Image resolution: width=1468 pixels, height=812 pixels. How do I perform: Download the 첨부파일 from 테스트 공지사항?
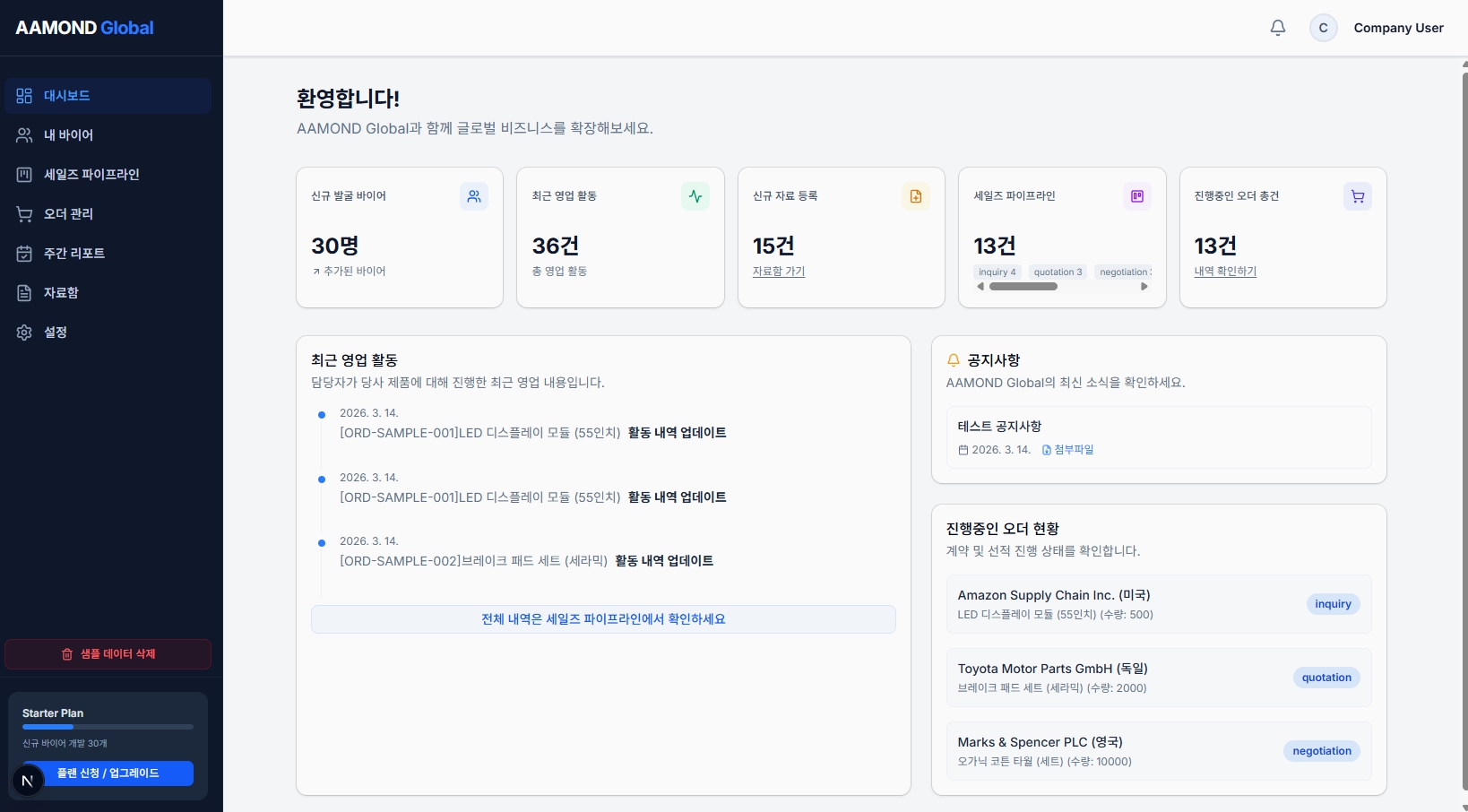(x=1069, y=450)
